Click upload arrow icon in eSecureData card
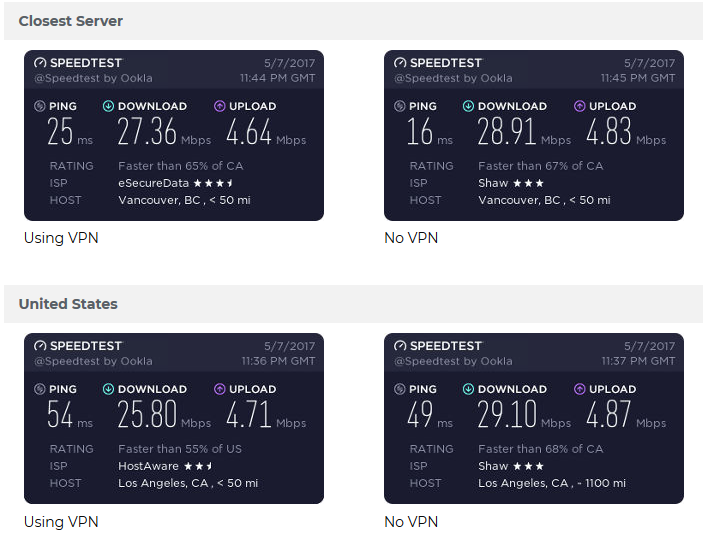Screen dimensions: 703x536 219,106
